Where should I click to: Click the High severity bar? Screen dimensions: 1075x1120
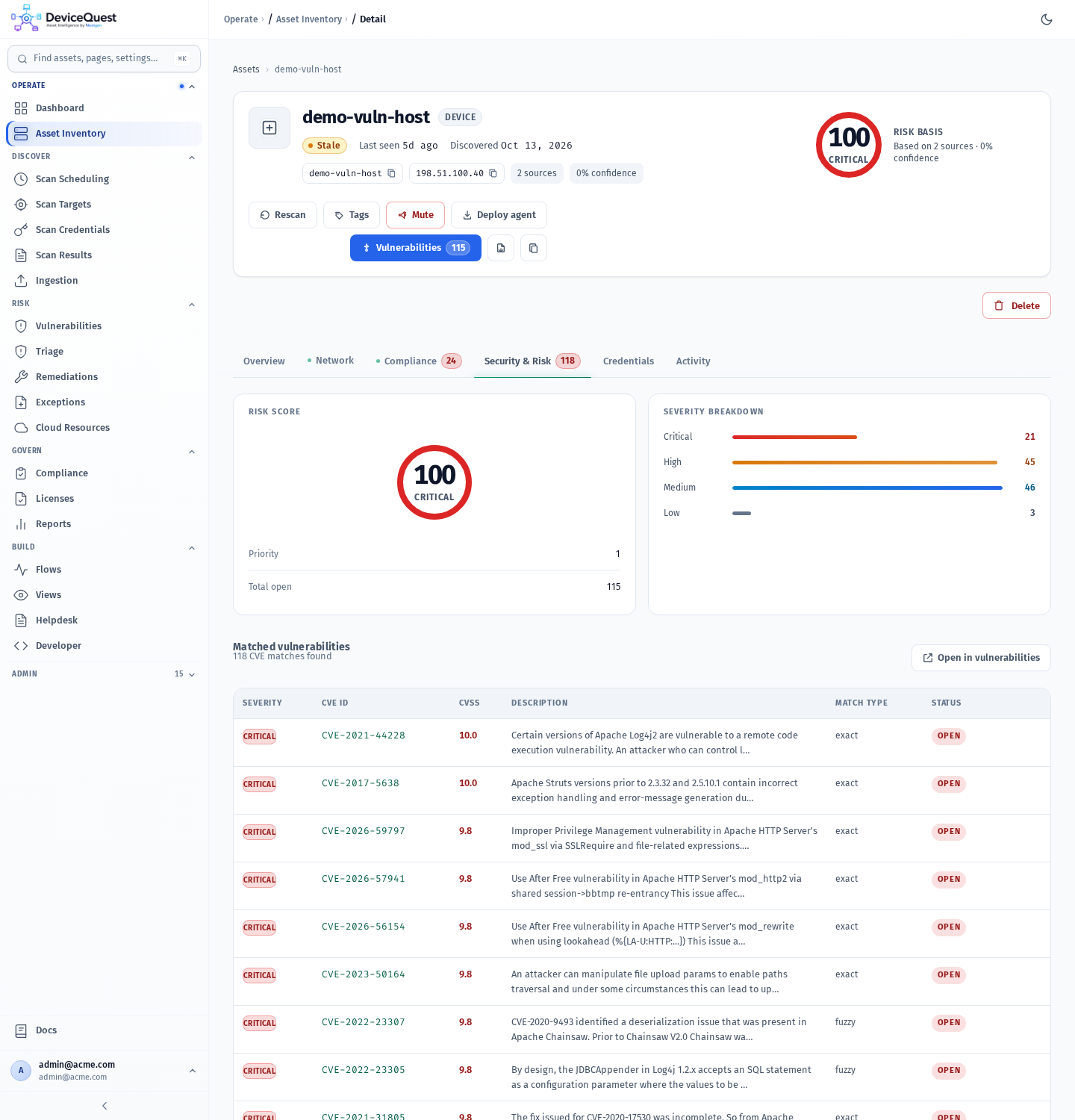(x=864, y=462)
